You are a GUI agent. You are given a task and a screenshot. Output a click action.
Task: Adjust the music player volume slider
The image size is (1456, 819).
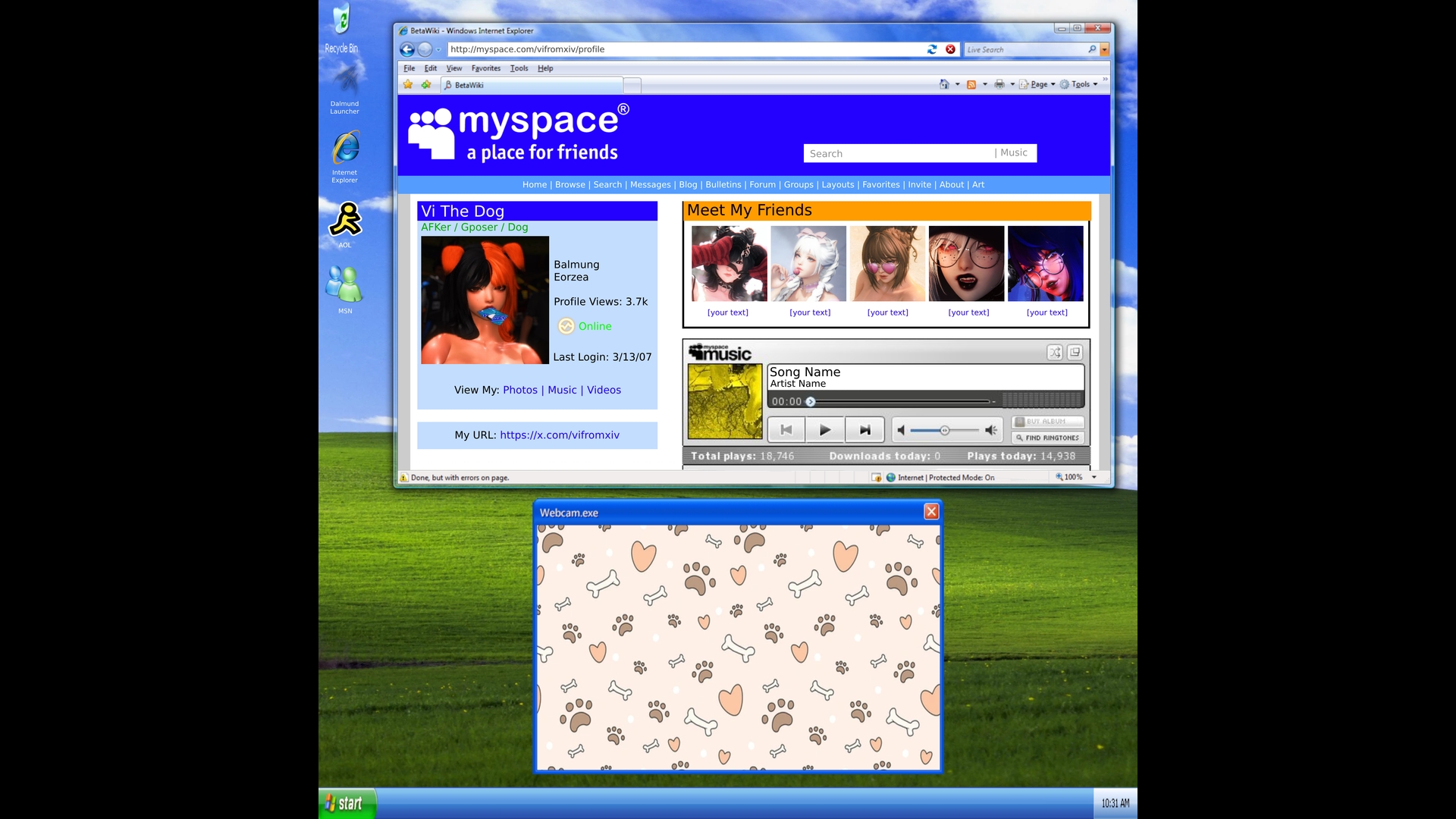point(945,431)
